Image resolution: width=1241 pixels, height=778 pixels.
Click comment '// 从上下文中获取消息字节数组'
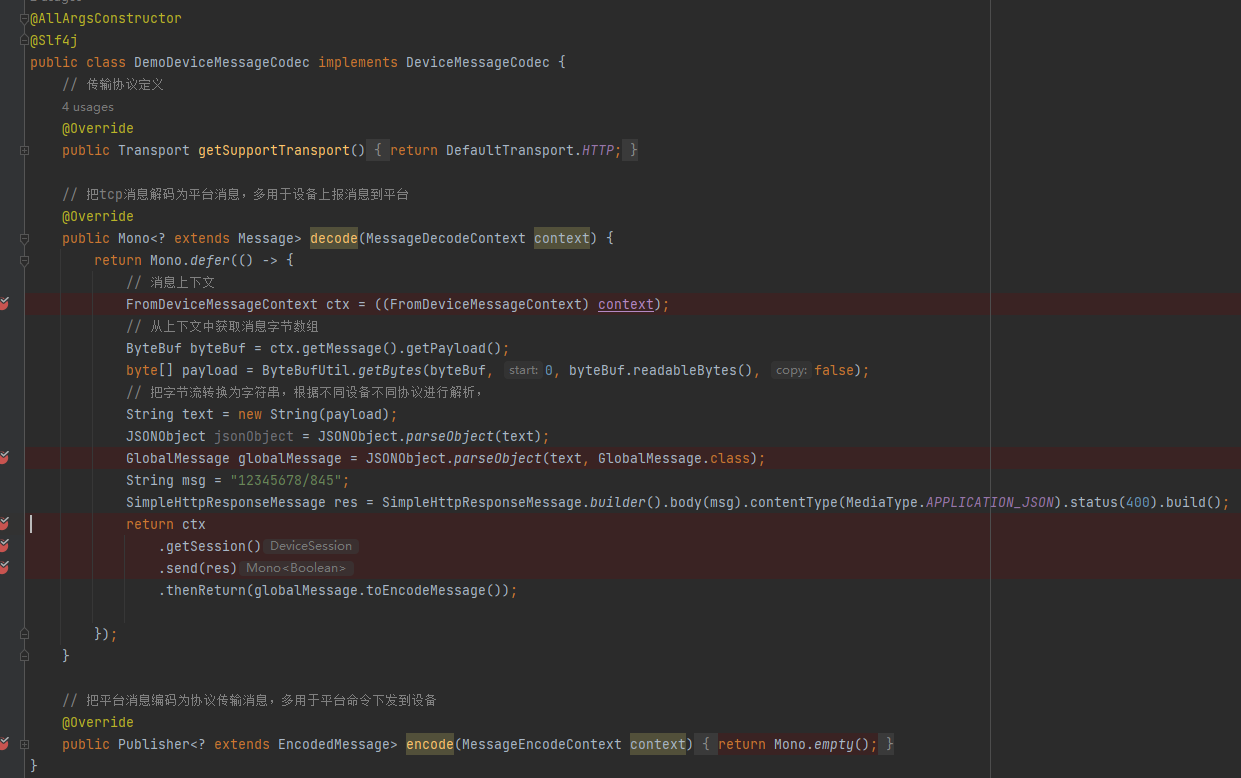[x=222, y=326]
